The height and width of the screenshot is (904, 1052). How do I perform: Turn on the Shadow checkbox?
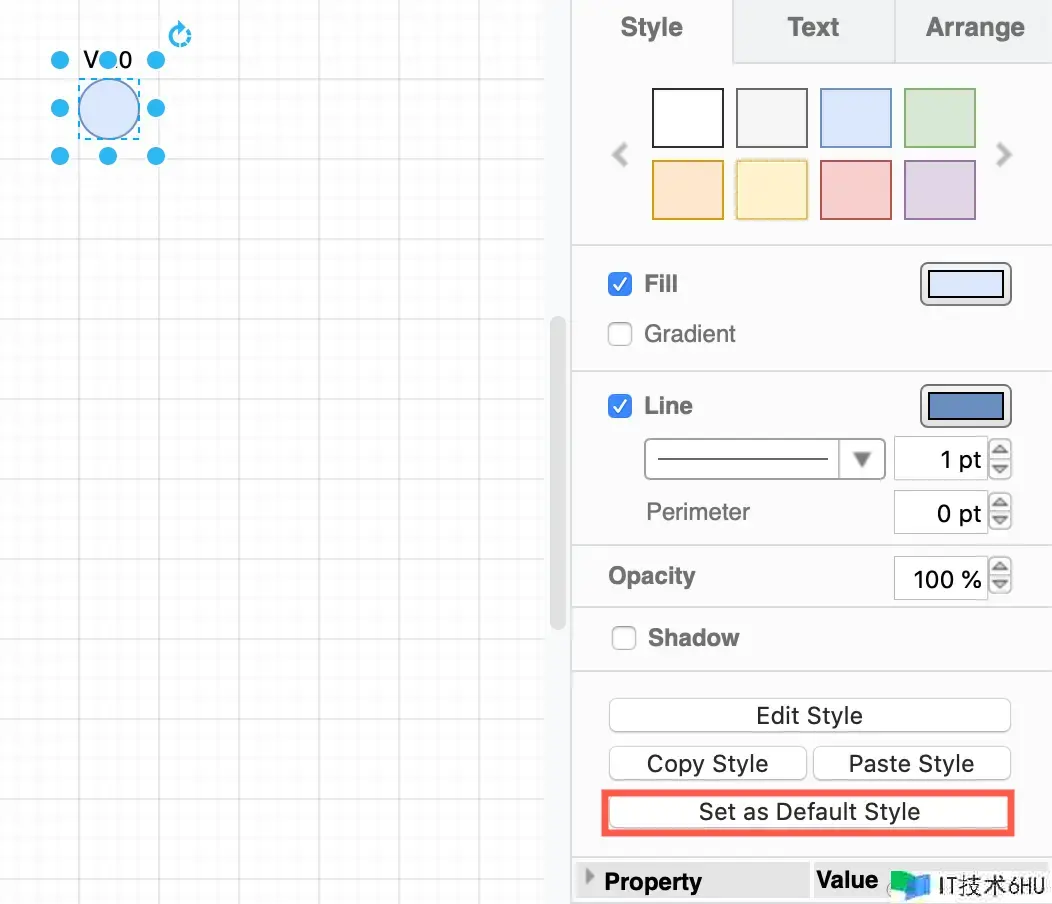click(x=624, y=638)
